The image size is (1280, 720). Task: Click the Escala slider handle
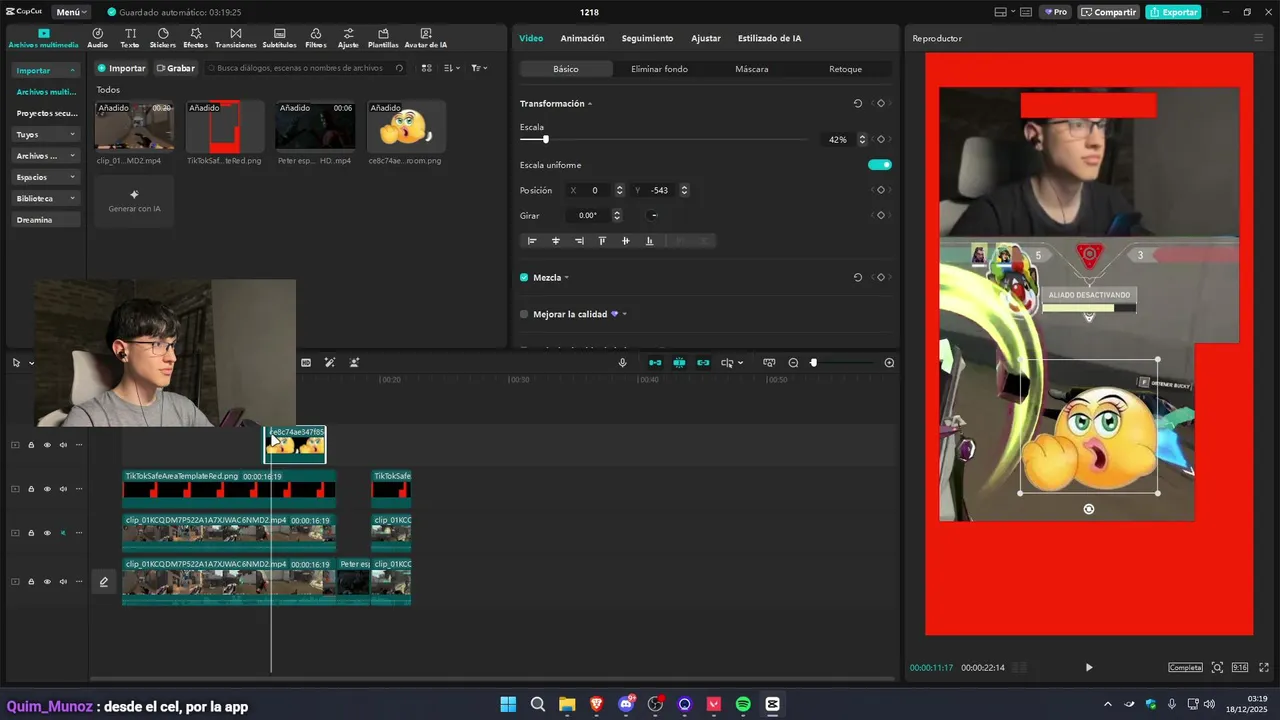click(545, 140)
